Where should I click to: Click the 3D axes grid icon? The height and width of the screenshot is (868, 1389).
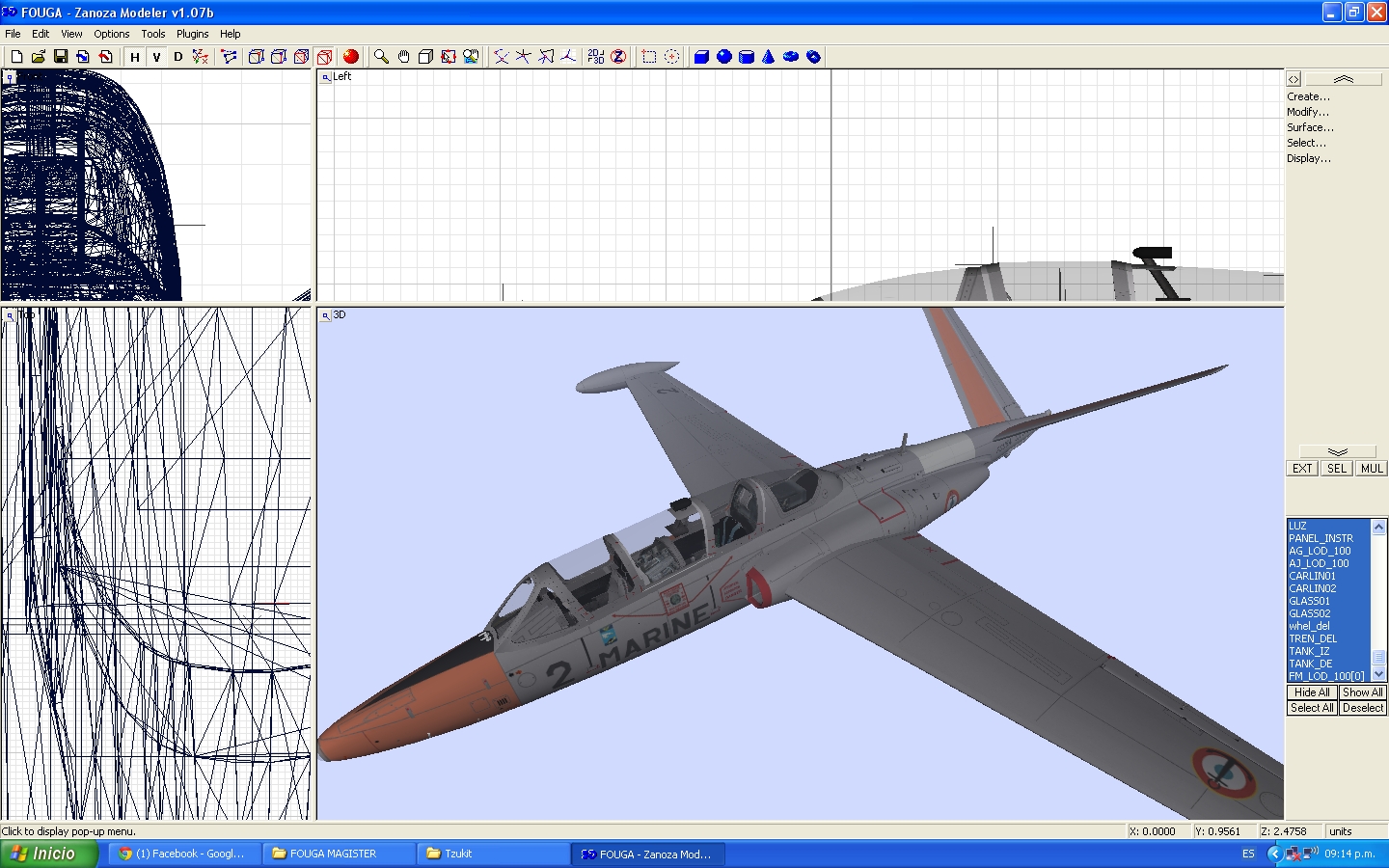[568, 57]
